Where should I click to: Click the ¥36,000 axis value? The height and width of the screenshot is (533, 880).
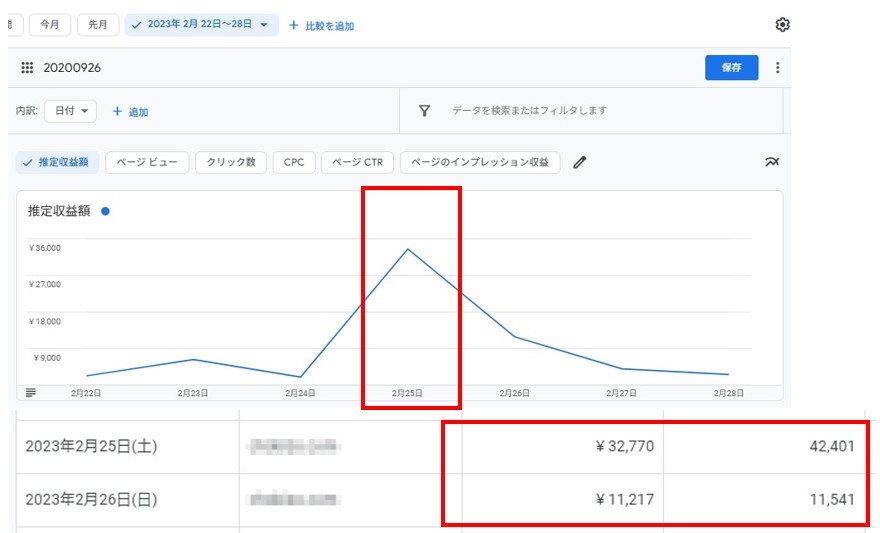(45, 248)
